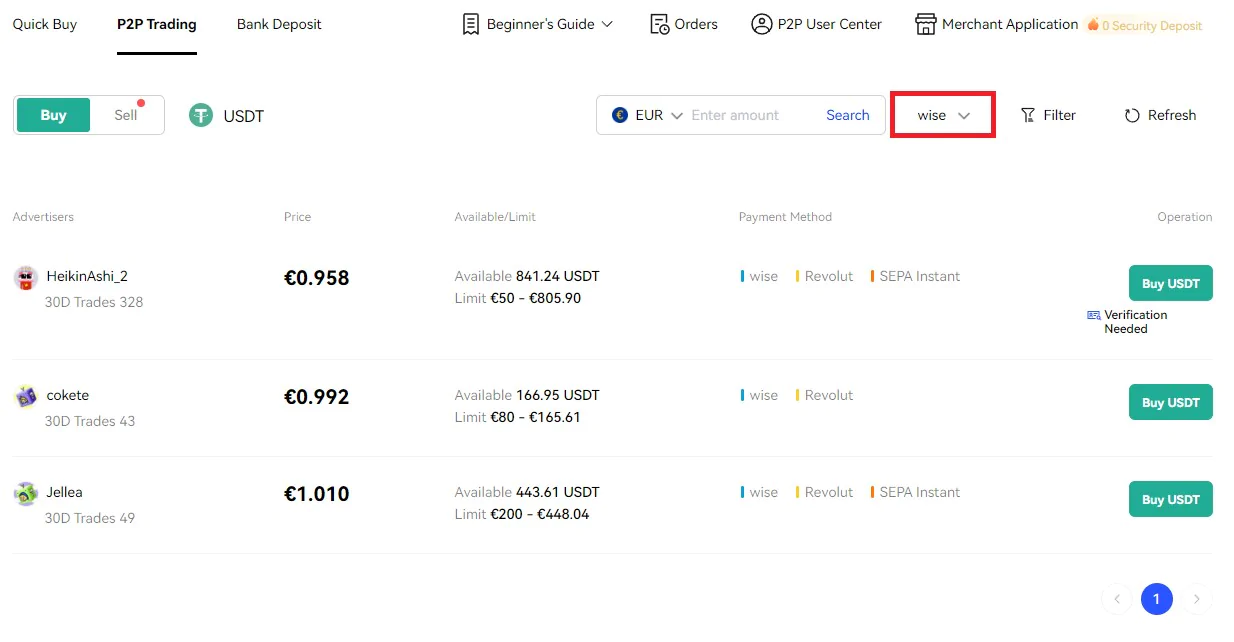This screenshot has height=642, width=1234.
Task: Buy USDT from HeikinAshi_2
Action: 1171,283
